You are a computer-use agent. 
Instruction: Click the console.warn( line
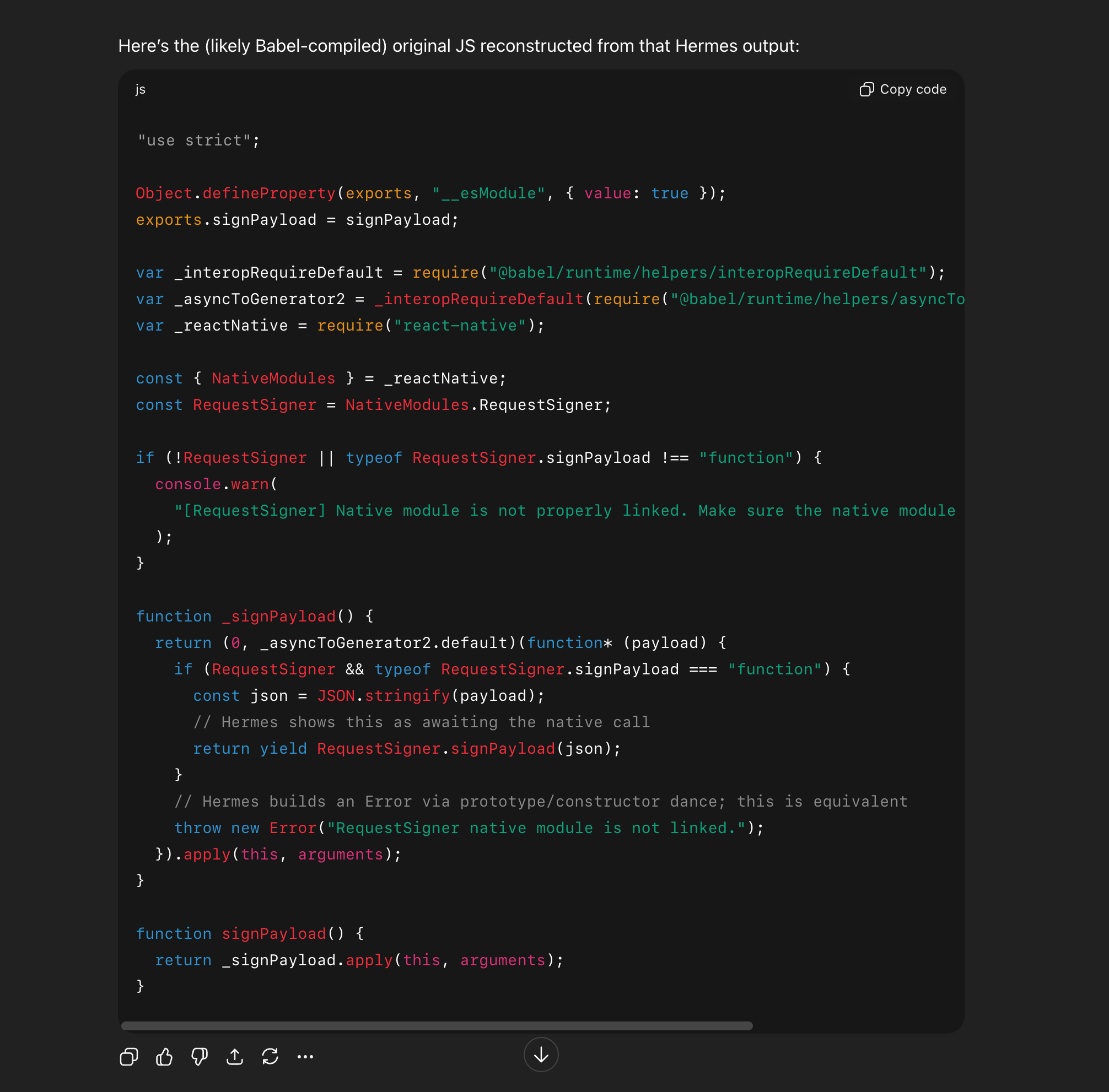[216, 484]
